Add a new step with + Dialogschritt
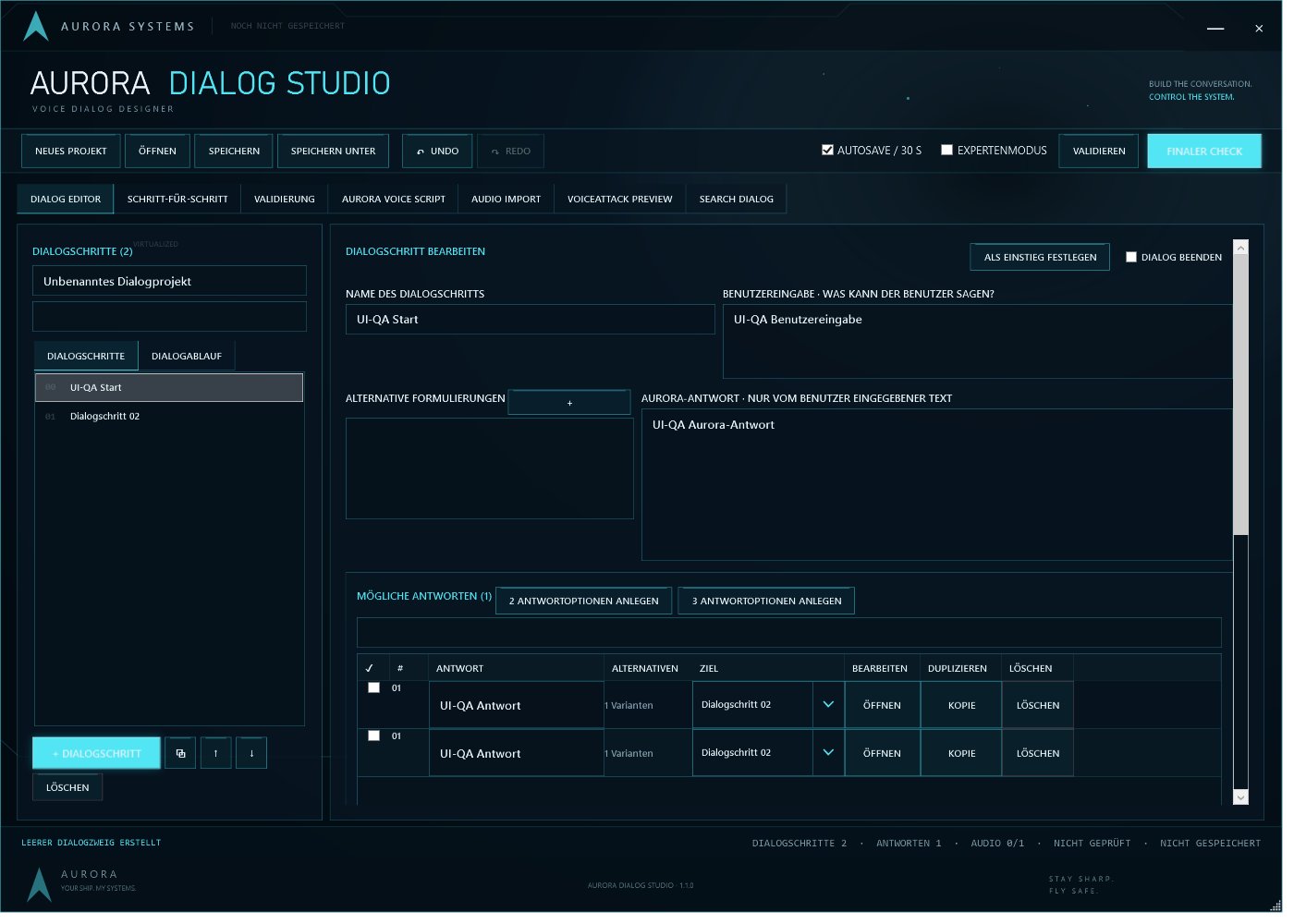The height and width of the screenshot is (924, 1294). point(97,753)
